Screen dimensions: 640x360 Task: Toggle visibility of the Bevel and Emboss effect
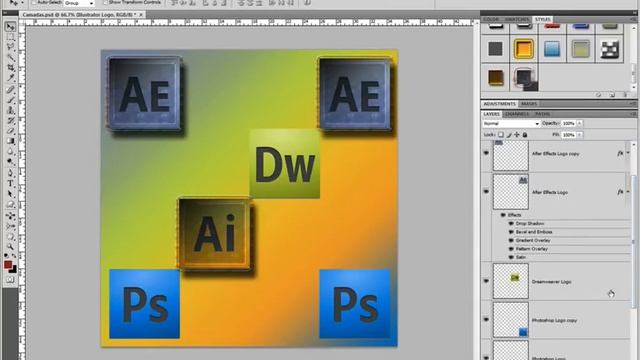[511, 232]
